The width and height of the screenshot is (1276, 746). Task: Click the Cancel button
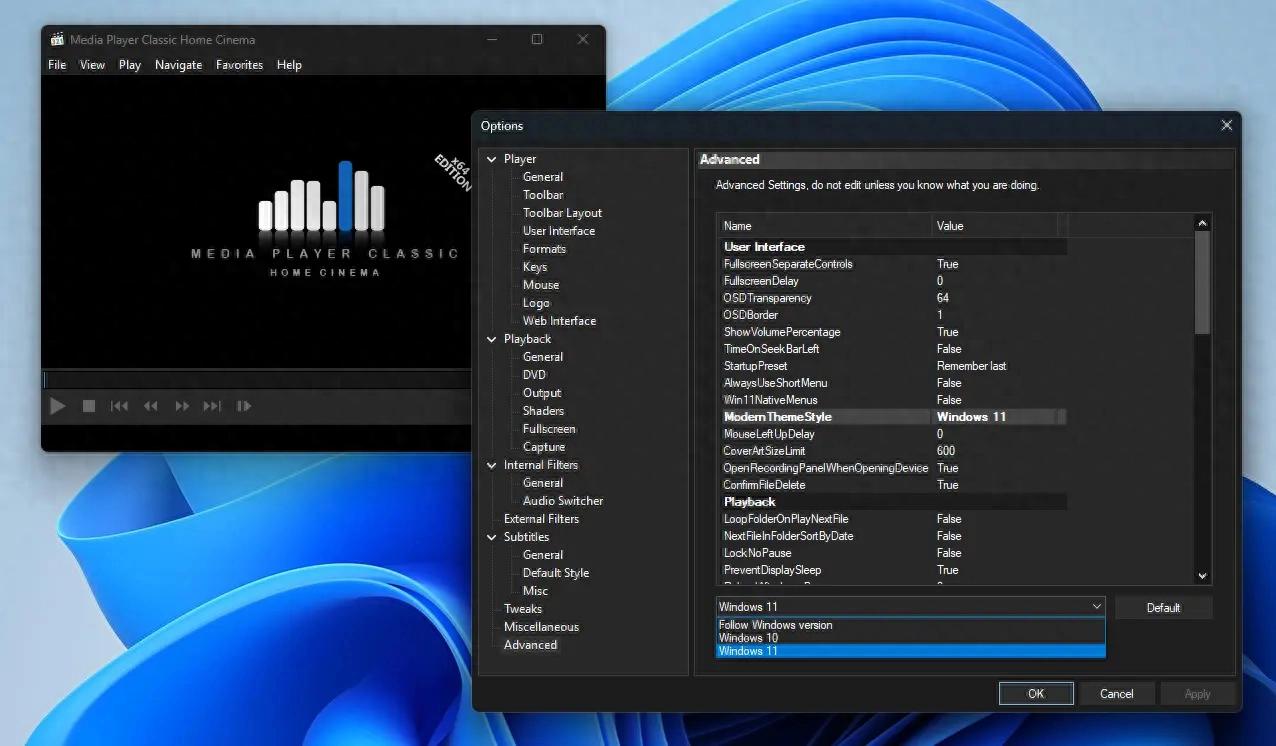[1117, 694]
